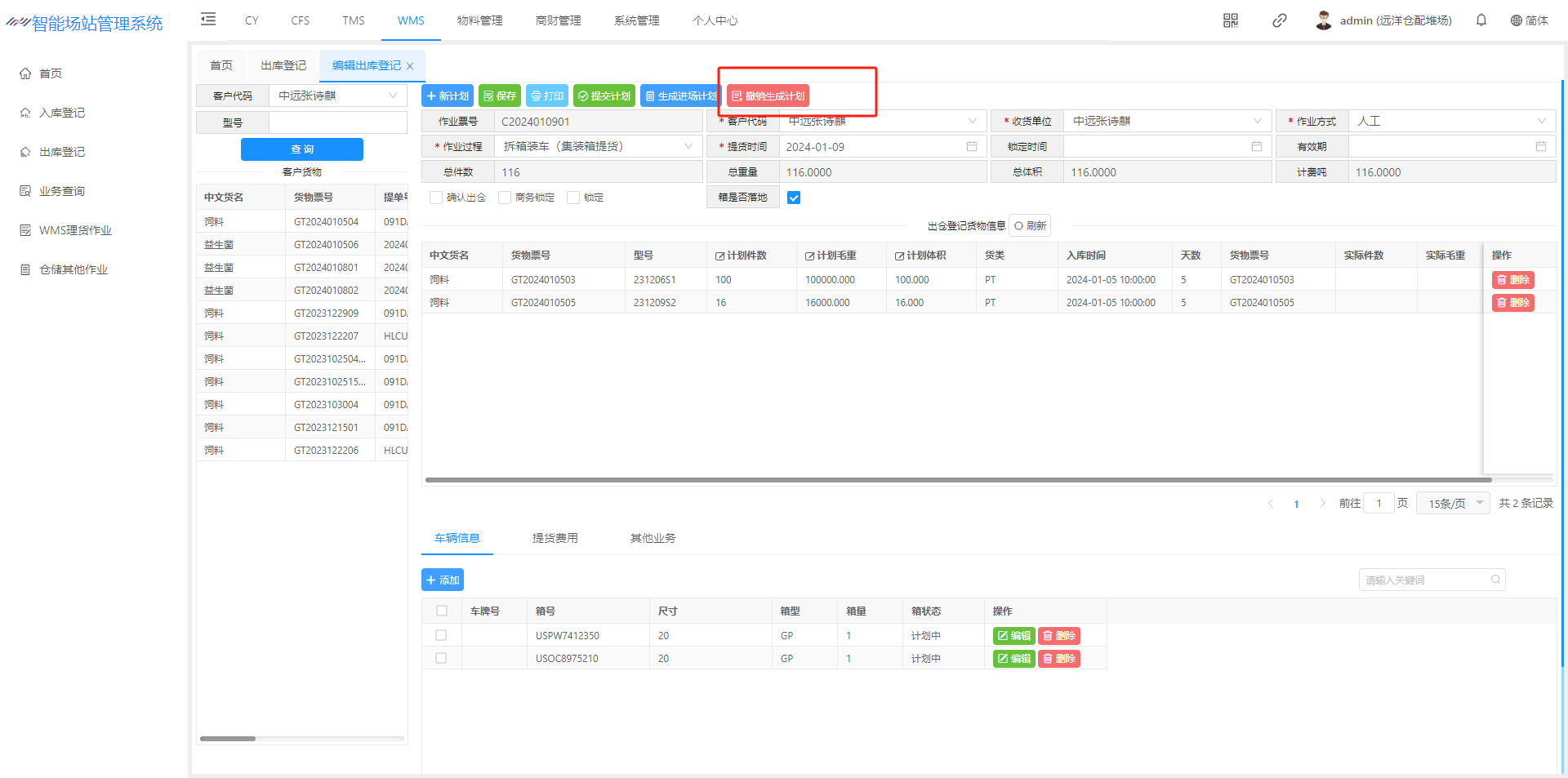
Task: Click the 撤销生成计划 button
Action: 768,96
